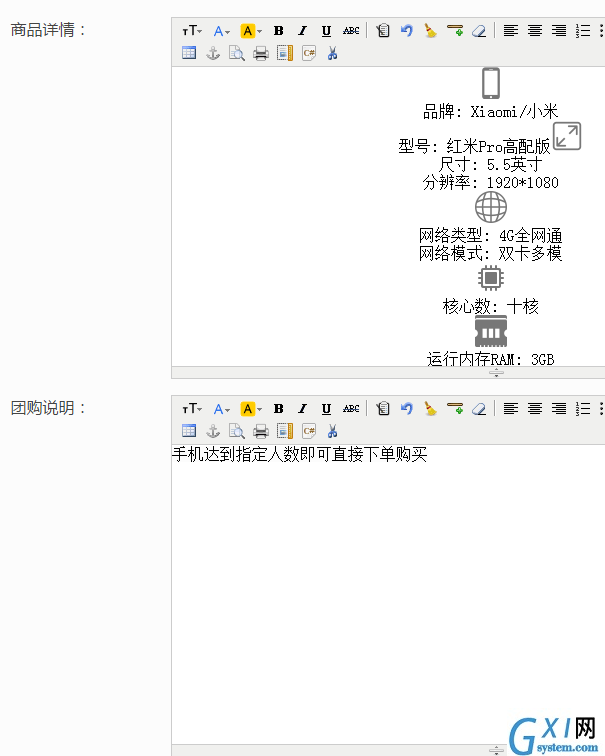Click text '网络类型: 4G全网通'
This screenshot has height=756, width=605.
point(491,236)
